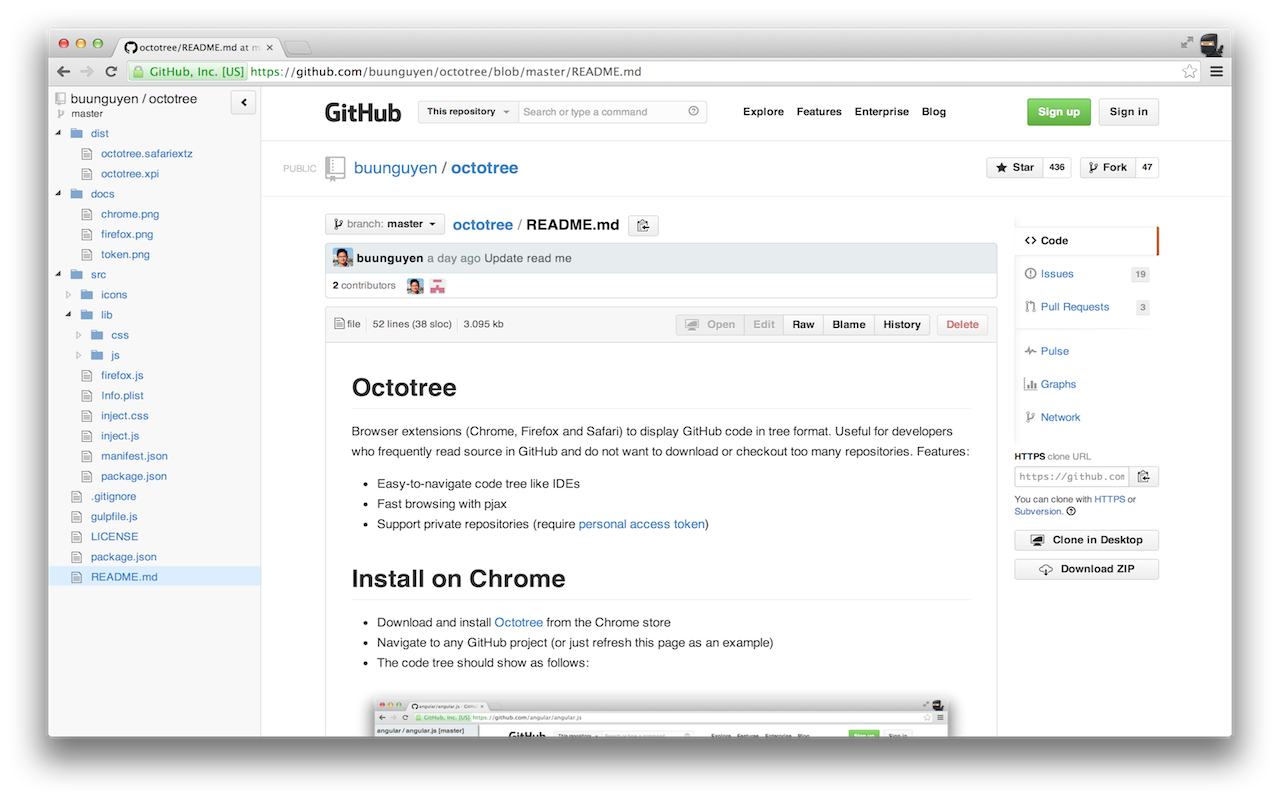The image size is (1280, 800).
Task: Click the green Sign up button
Action: point(1058,112)
